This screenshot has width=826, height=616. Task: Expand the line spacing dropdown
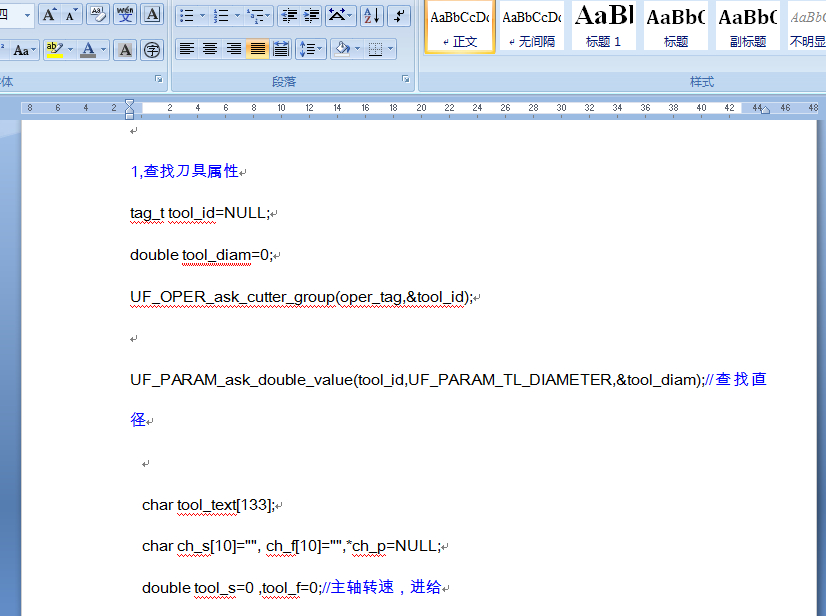[319, 49]
